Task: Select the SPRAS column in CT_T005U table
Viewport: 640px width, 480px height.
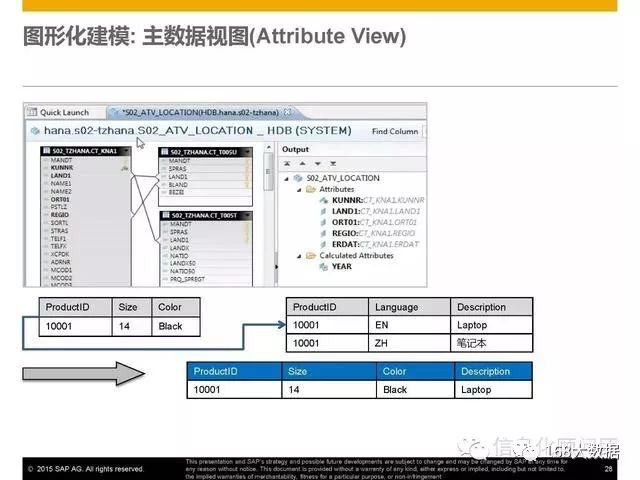Action: click(x=178, y=169)
